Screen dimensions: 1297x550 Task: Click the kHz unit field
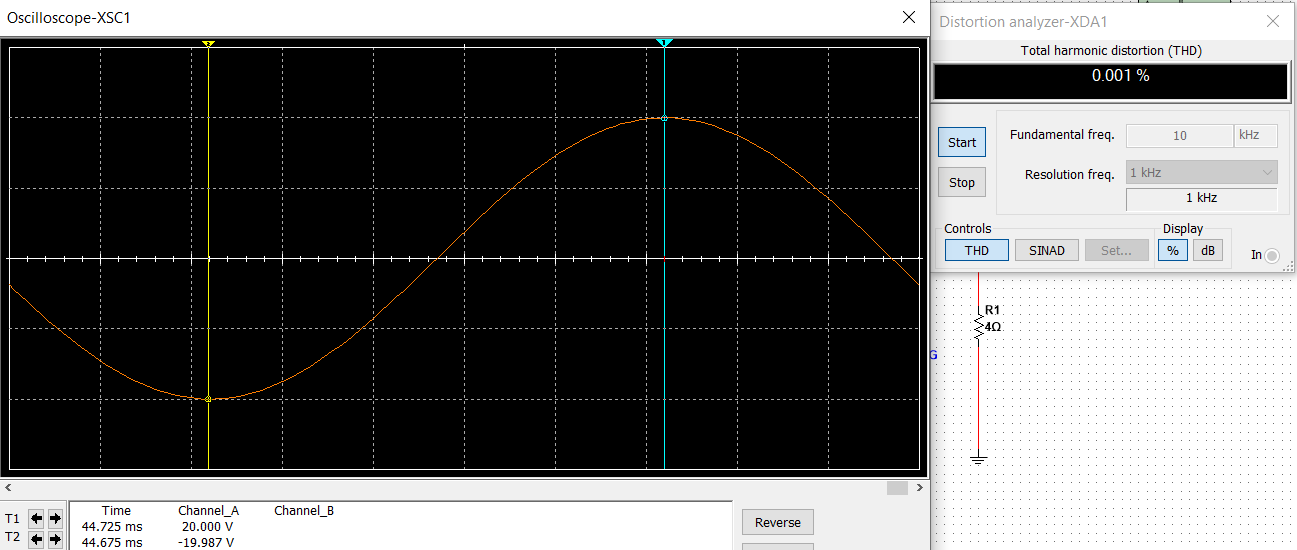1256,136
